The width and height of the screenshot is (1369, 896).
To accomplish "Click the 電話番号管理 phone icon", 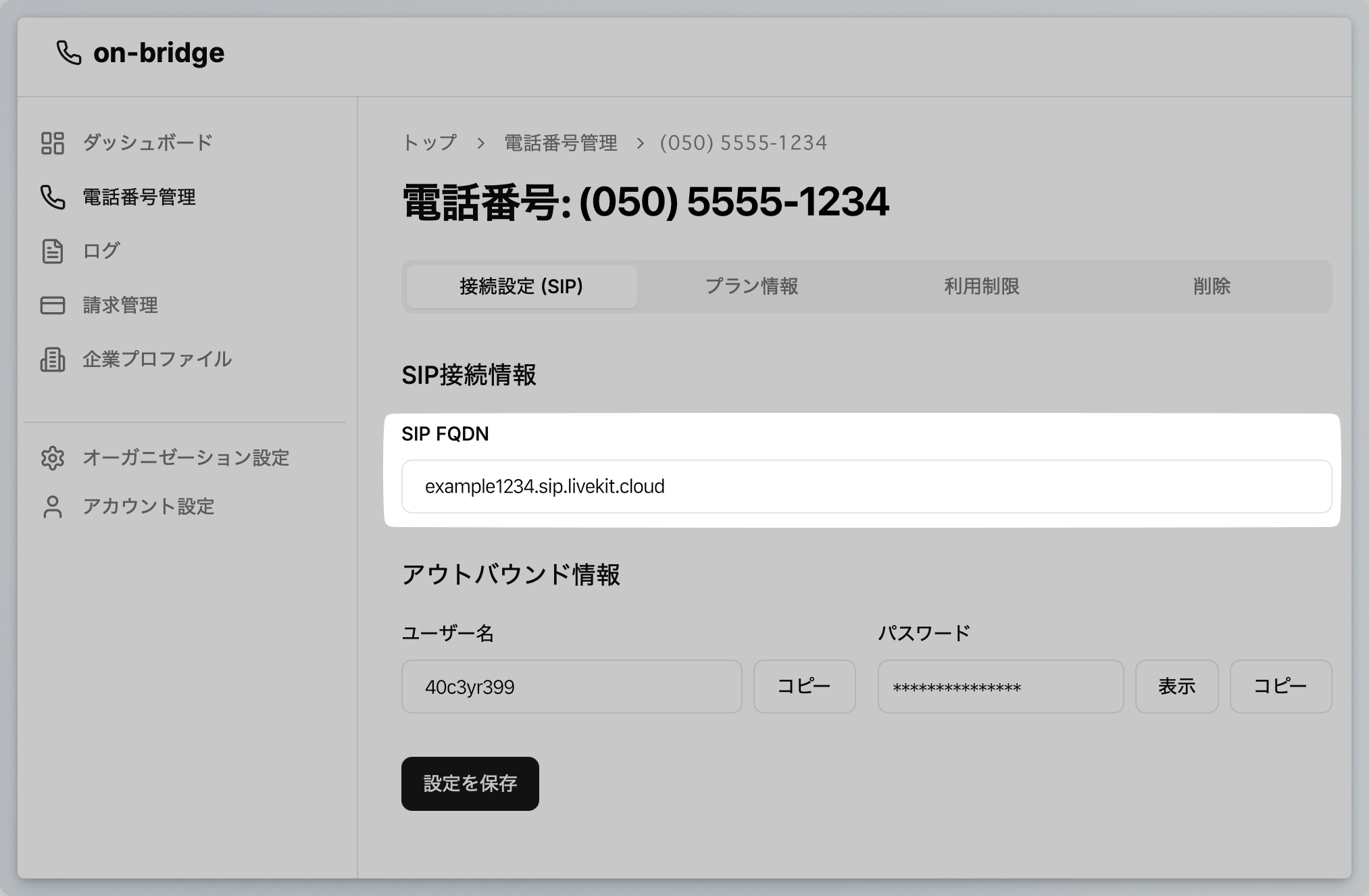I will [51, 197].
